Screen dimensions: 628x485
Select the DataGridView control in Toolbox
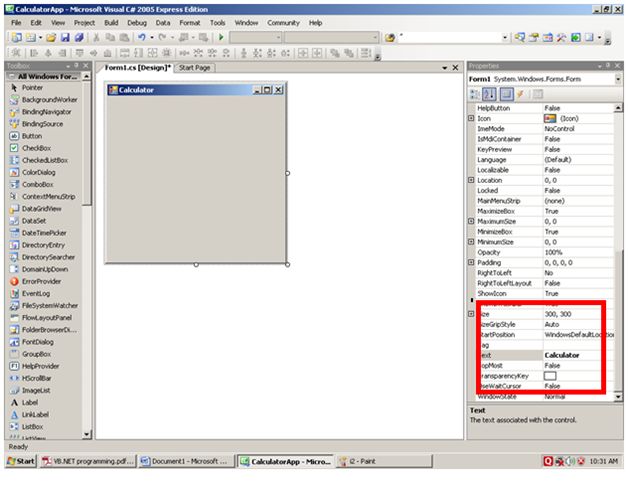coord(44,209)
